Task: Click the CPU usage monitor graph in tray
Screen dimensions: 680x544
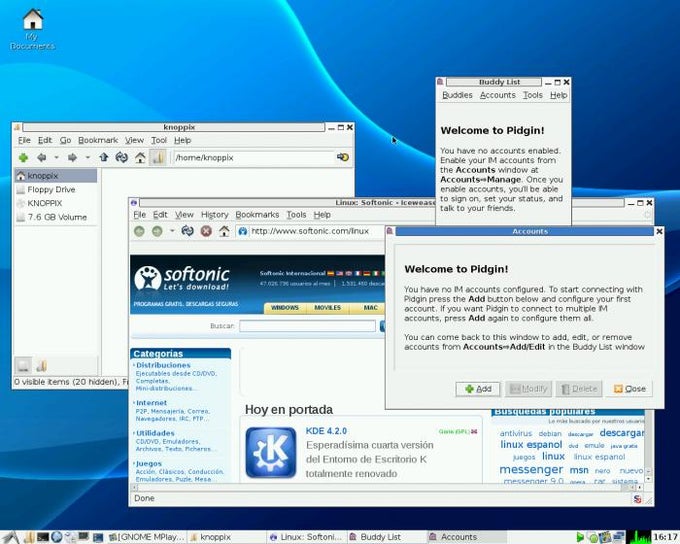Action: [x=640, y=537]
